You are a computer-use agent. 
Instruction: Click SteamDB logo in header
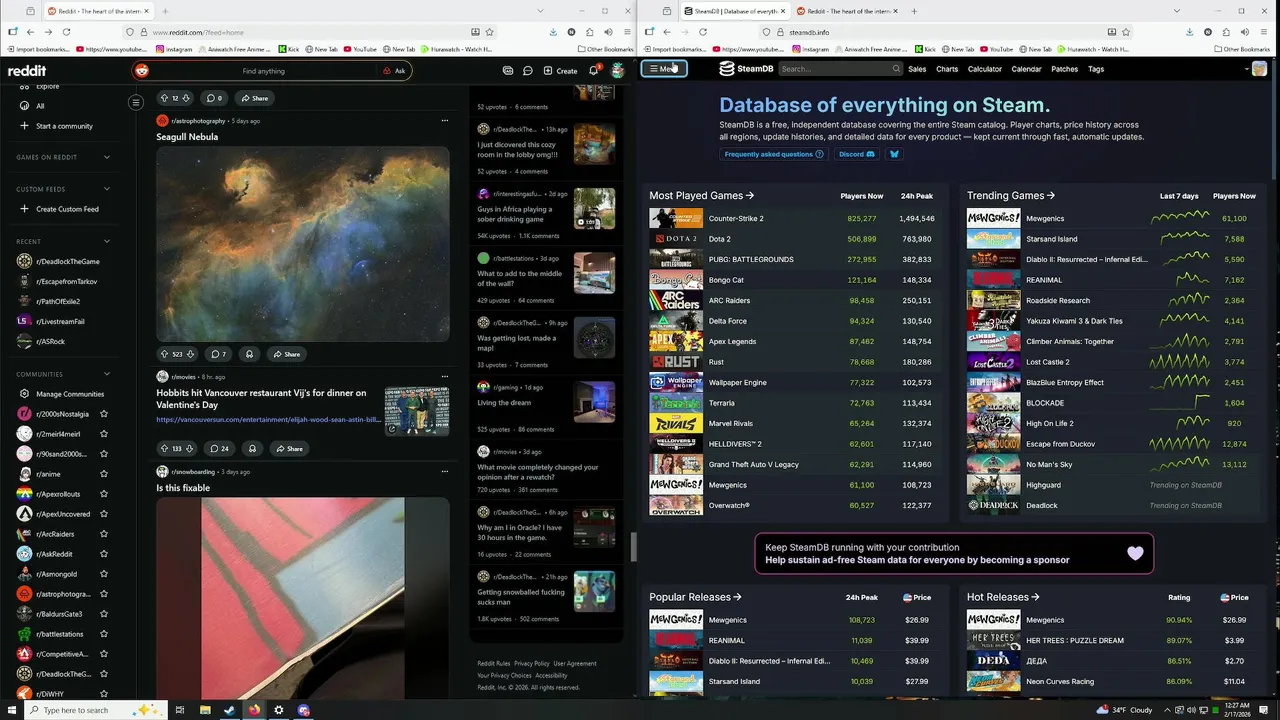746,69
